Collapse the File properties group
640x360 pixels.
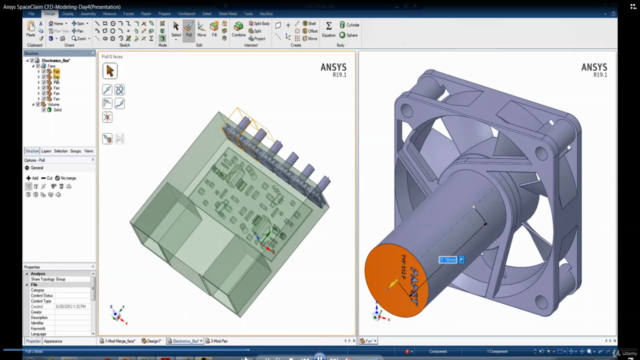tap(27, 284)
